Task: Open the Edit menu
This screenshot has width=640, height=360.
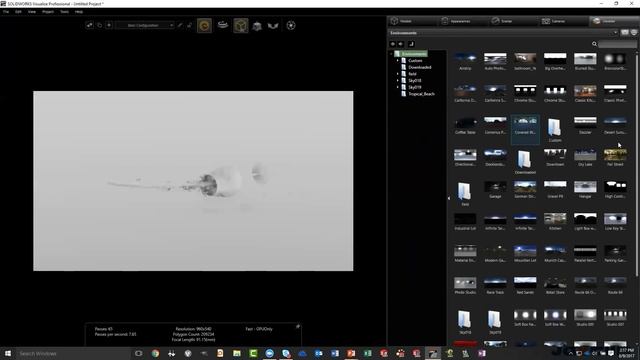Action: [18, 12]
